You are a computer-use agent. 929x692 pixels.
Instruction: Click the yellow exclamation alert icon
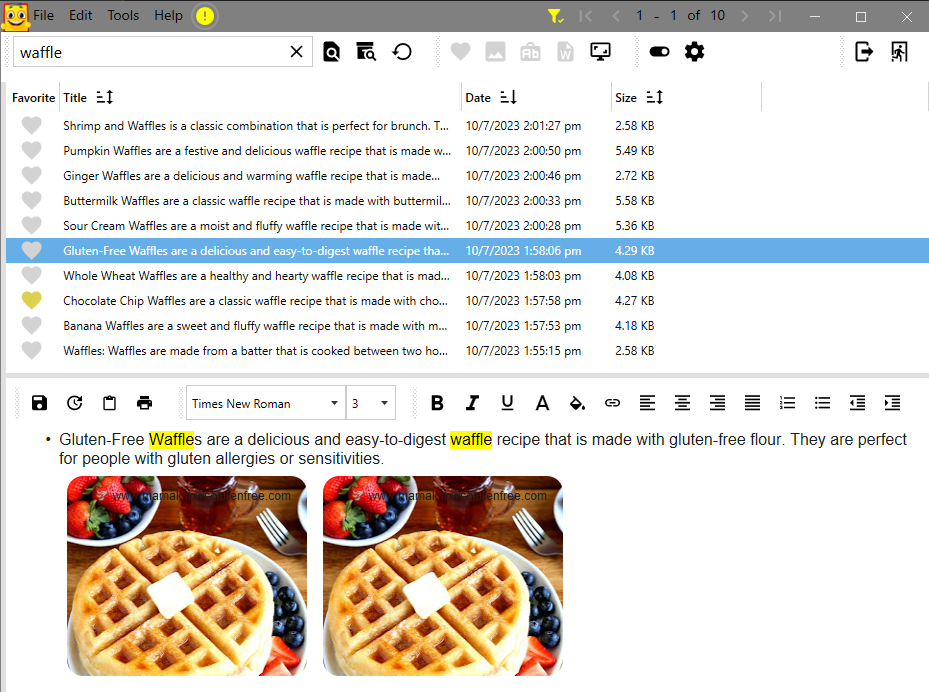[x=204, y=16]
